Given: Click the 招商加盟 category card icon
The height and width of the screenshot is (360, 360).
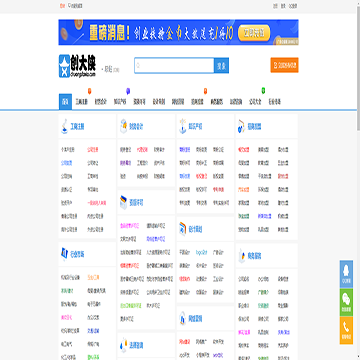Looking at the screenshot, I should click(x=241, y=126).
